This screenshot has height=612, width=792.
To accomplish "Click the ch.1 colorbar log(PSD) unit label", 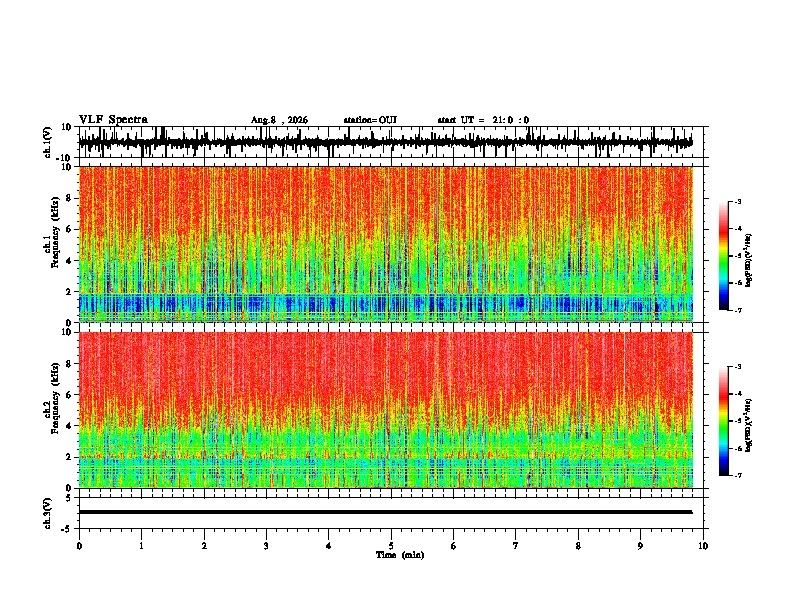I will [749, 261].
